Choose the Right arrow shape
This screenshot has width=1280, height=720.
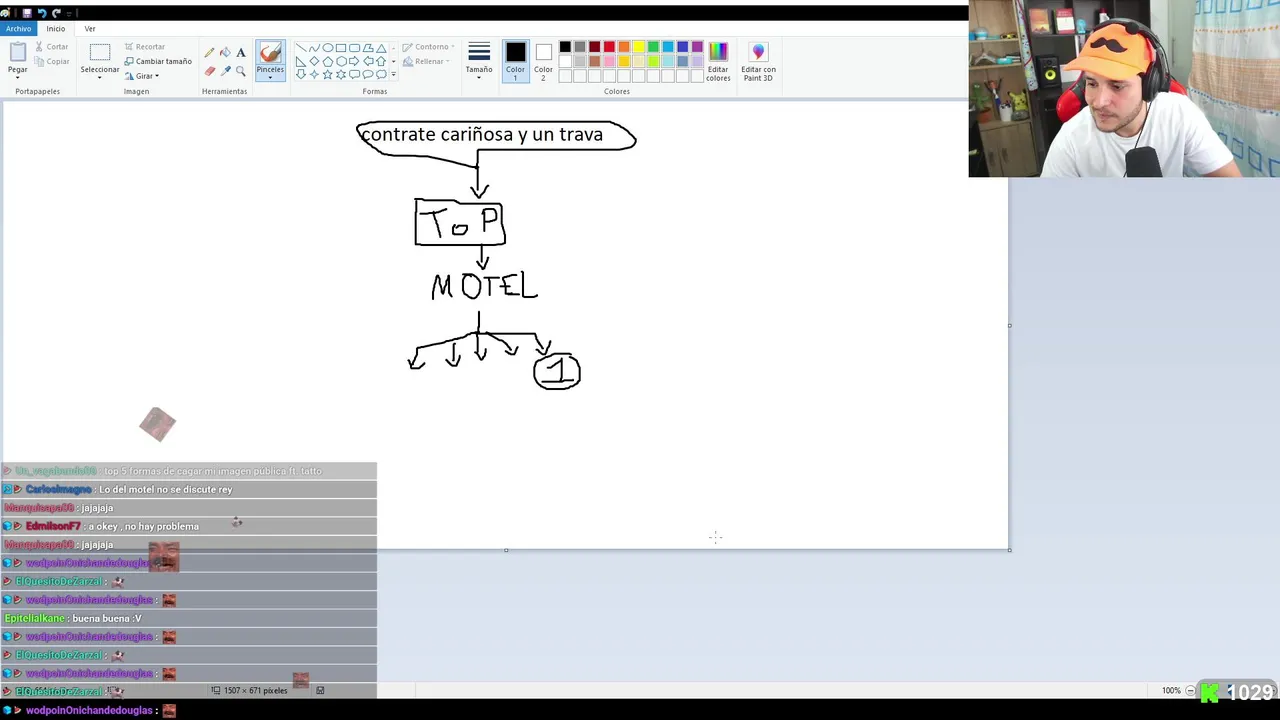354,61
